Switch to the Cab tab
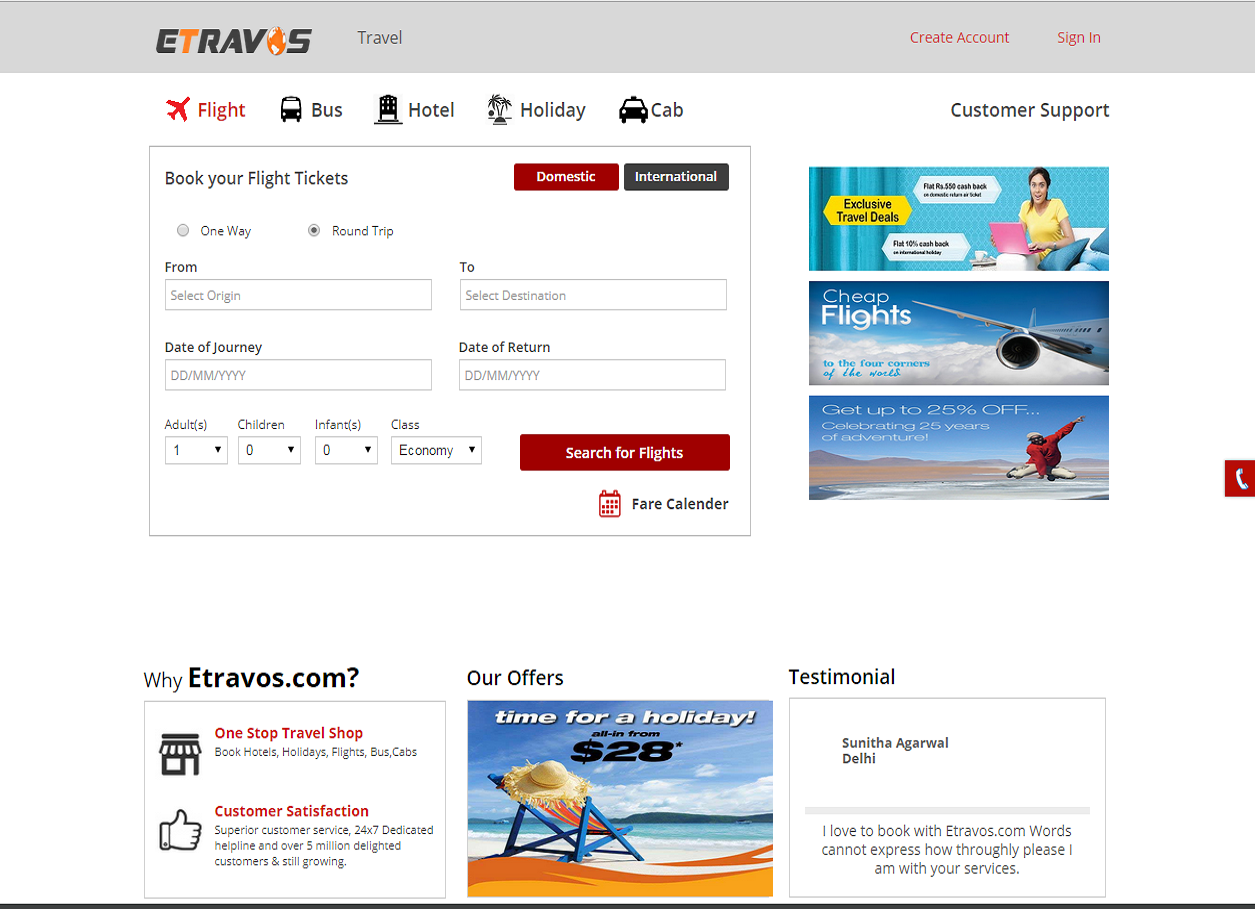Image resolution: width=1255 pixels, height=909 pixels. pyautogui.click(x=651, y=110)
